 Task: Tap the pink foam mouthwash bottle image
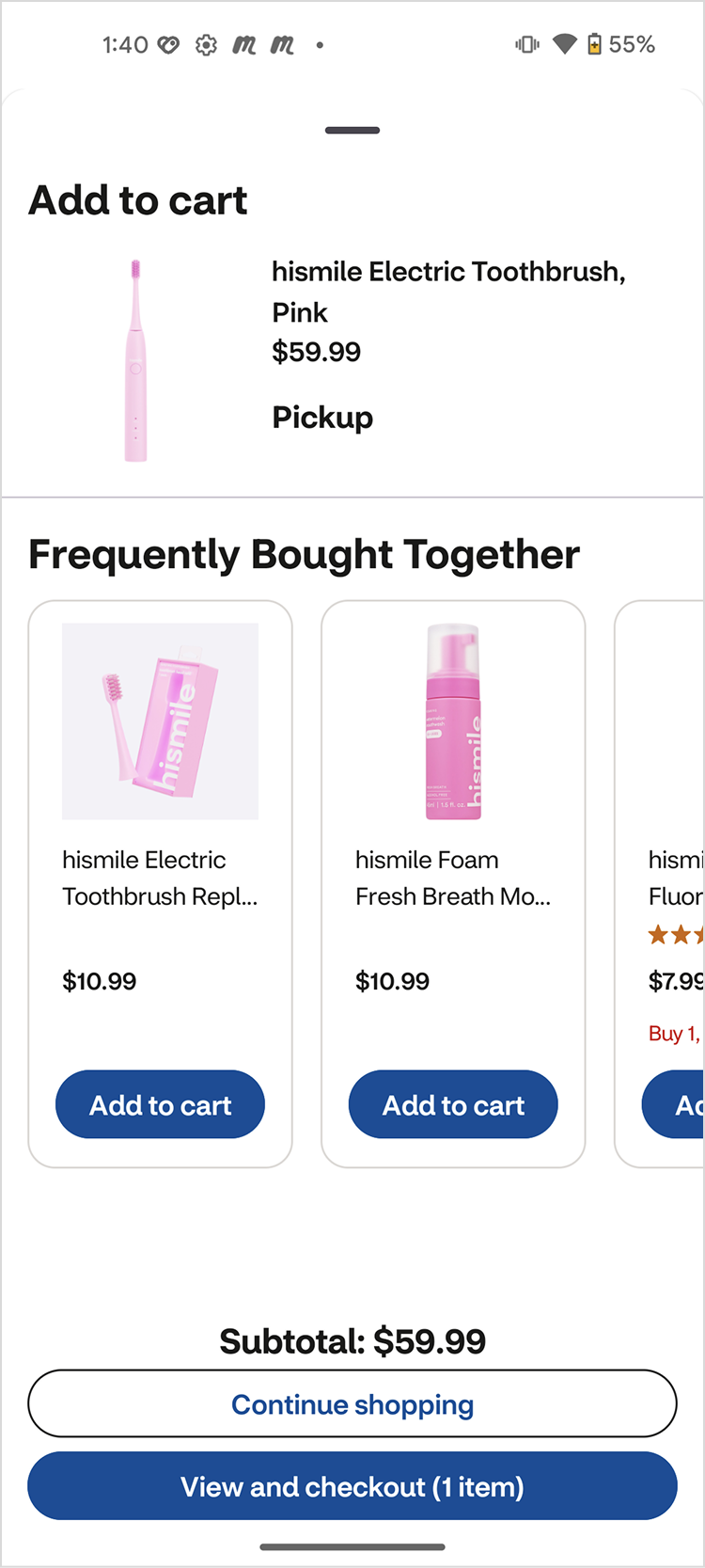click(x=453, y=721)
